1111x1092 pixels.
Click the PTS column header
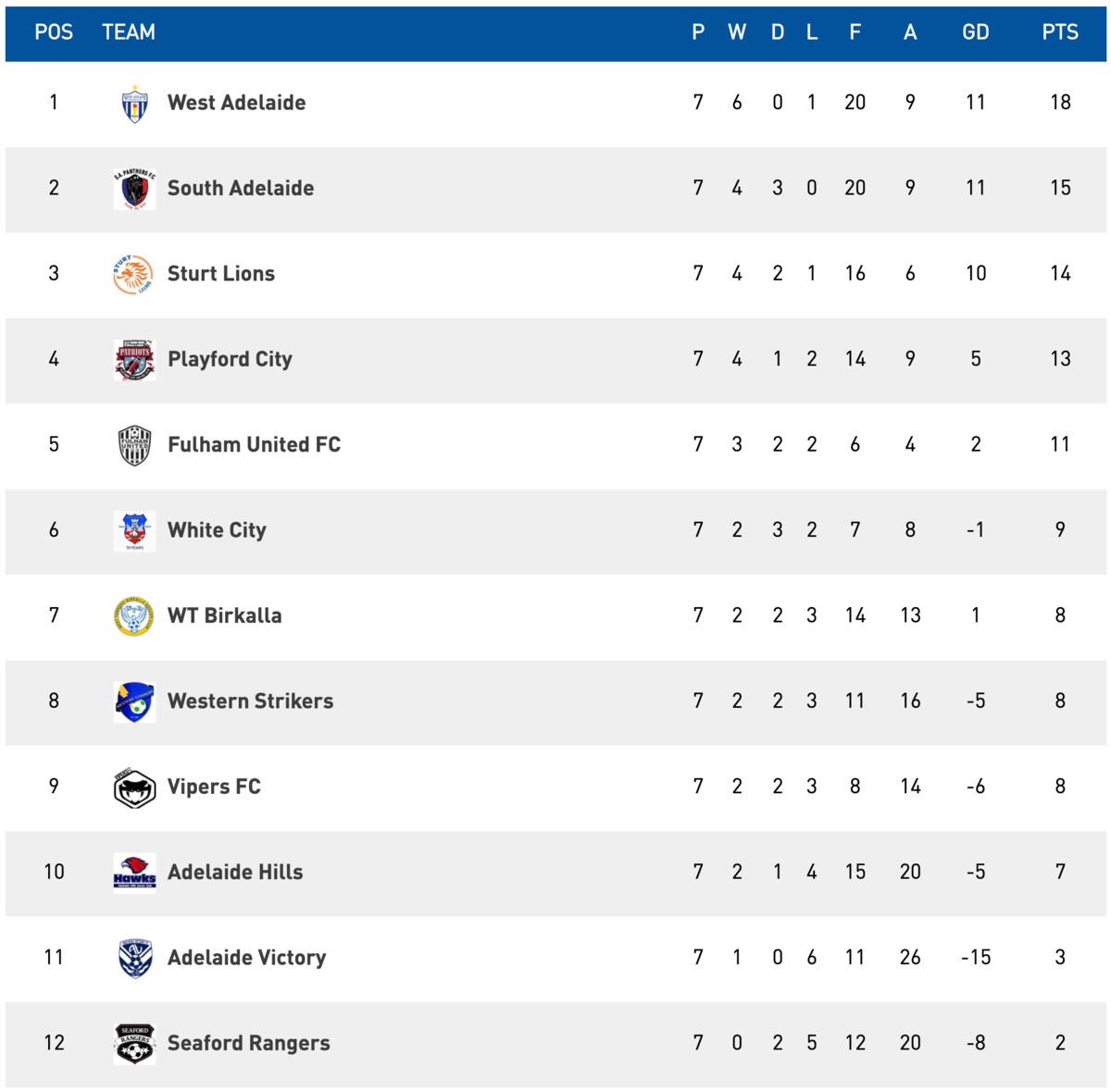click(1060, 32)
